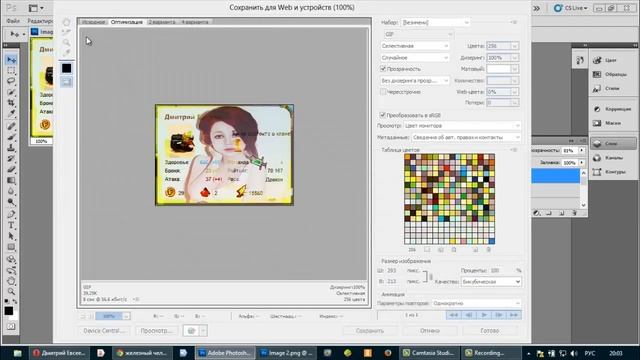Select the Crop tool
The height and width of the screenshot is (360, 640).
pyautogui.click(x=11, y=103)
